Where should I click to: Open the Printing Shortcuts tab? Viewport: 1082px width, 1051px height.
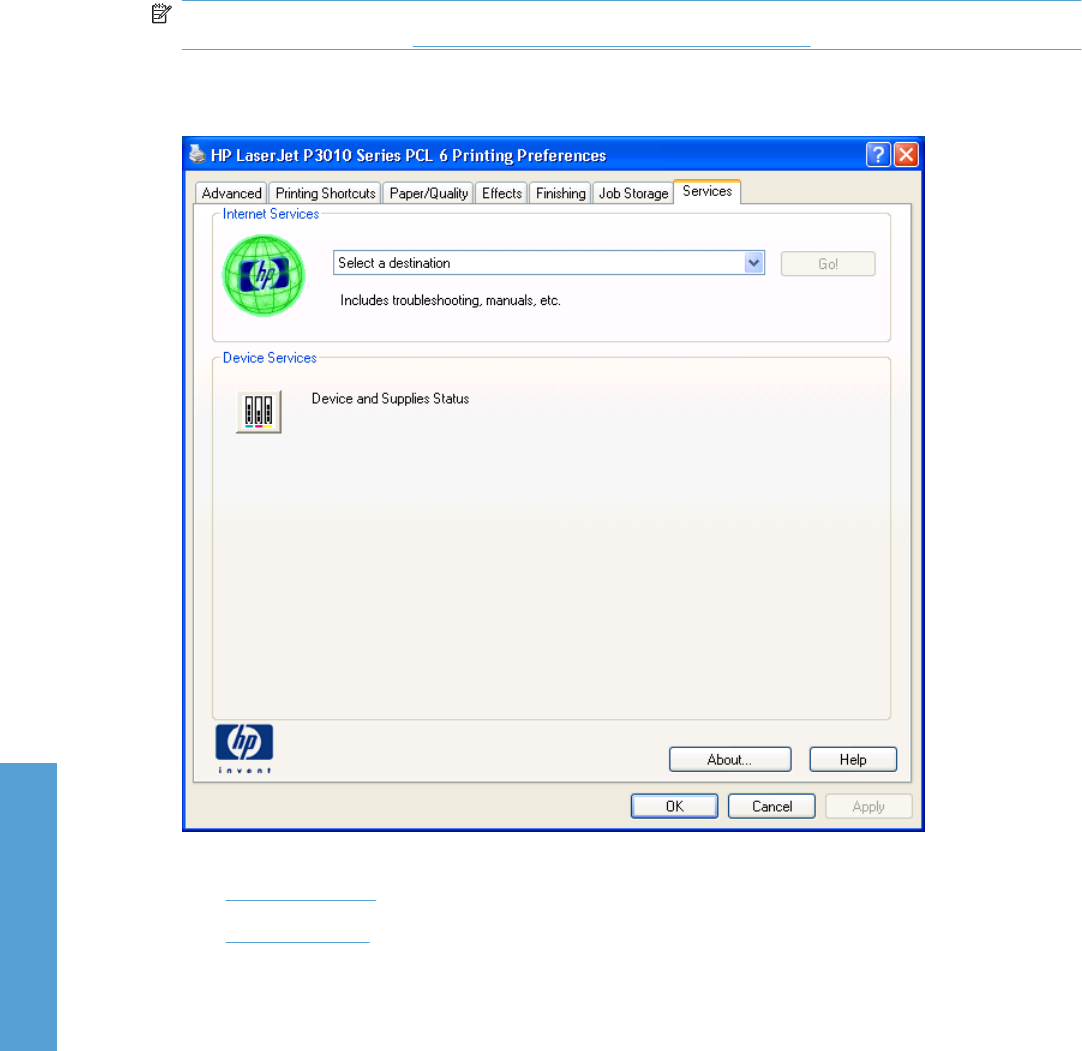325,193
